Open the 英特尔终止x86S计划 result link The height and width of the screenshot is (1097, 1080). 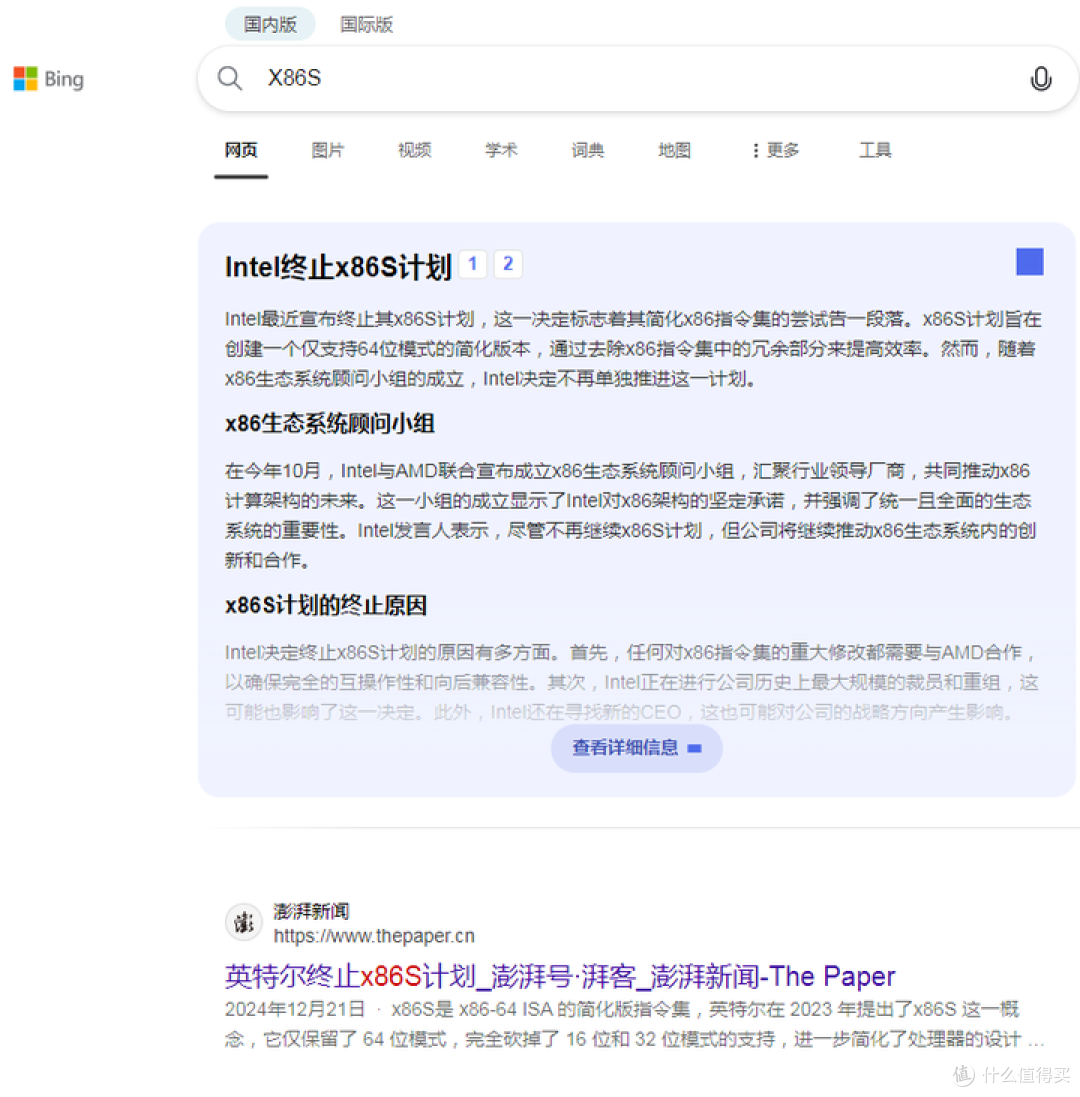[560, 976]
